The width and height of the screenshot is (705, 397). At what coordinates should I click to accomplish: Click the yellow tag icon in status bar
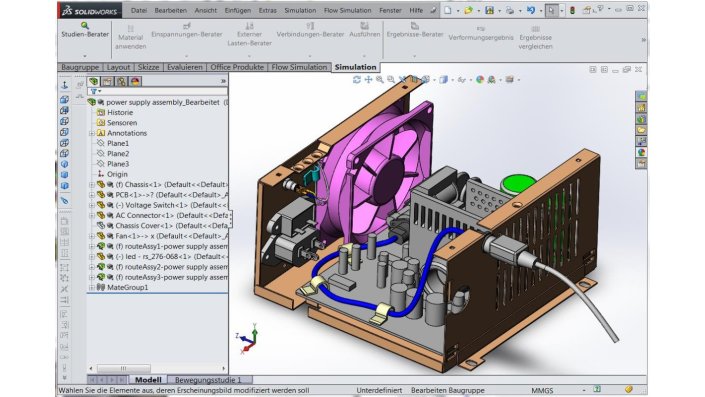pos(629,389)
